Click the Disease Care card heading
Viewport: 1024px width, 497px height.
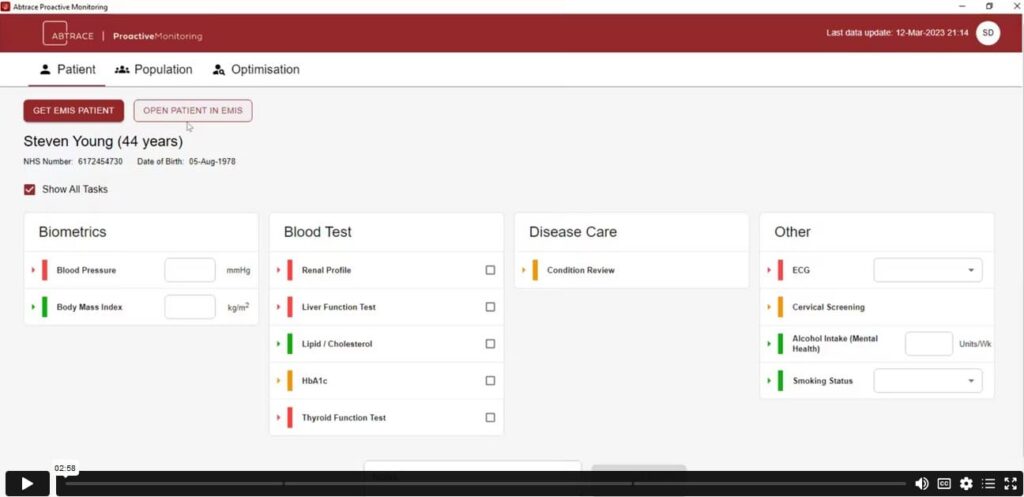(573, 232)
